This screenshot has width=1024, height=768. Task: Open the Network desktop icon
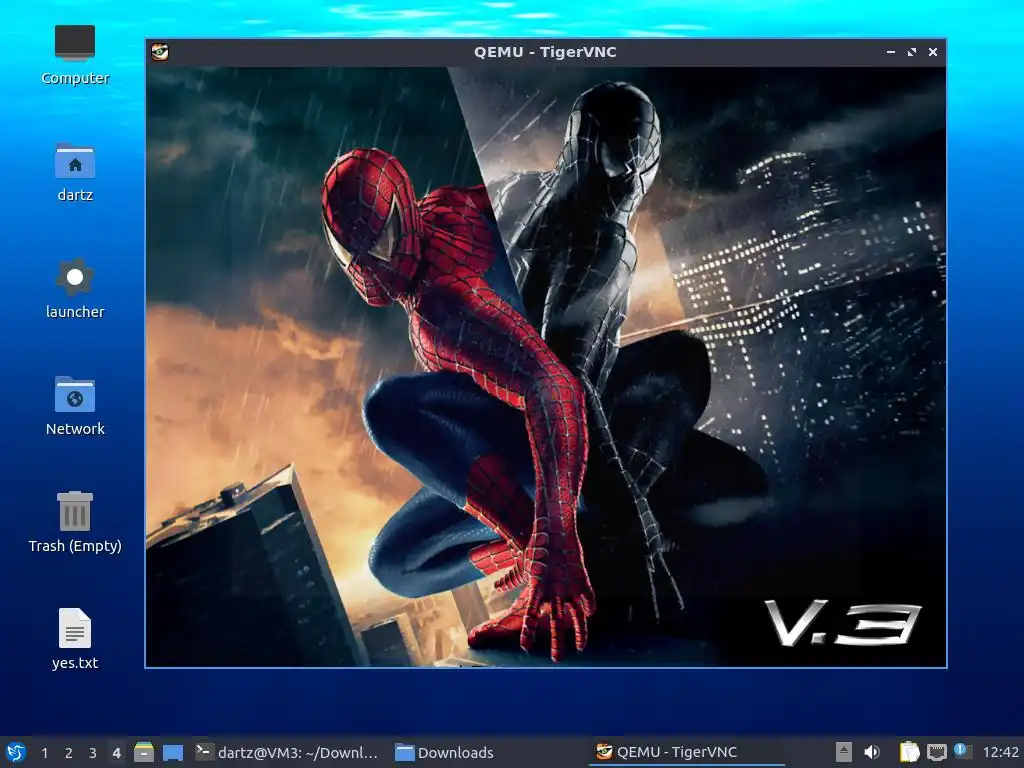click(74, 406)
